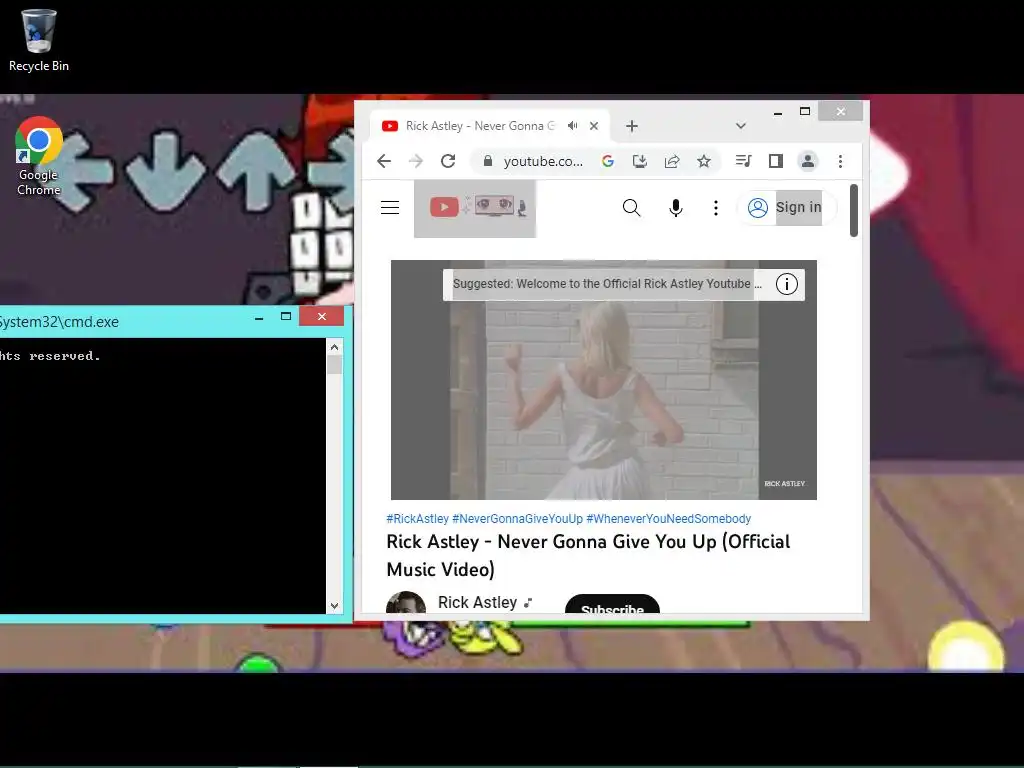The height and width of the screenshot is (768, 1024).
Task: View site info via padlock icon
Action: pos(487,161)
